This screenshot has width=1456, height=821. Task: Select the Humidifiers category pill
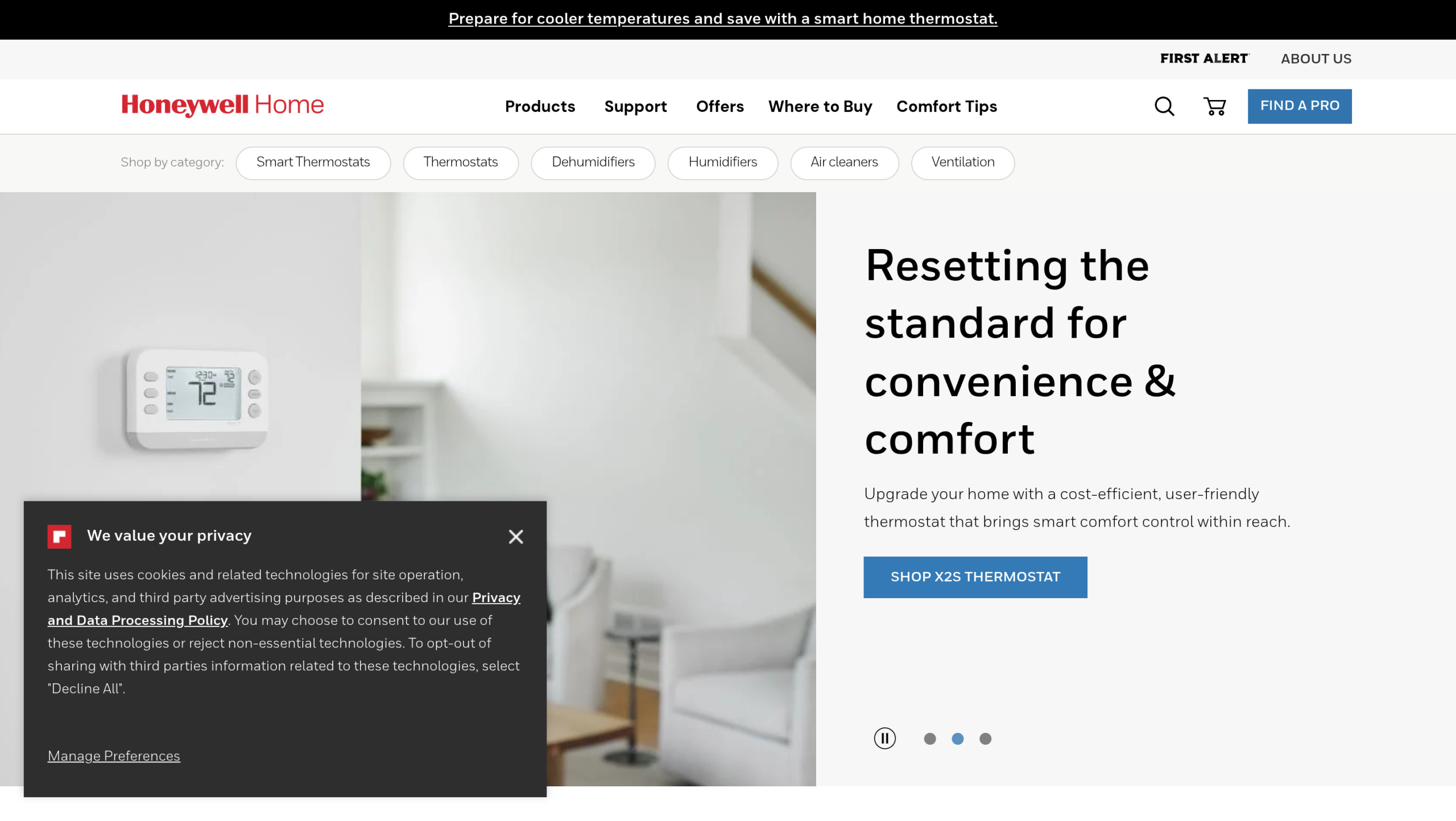[722, 163]
